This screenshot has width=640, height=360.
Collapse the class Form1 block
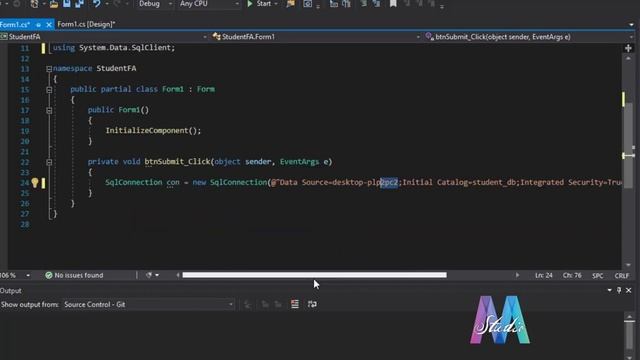tap(49, 89)
